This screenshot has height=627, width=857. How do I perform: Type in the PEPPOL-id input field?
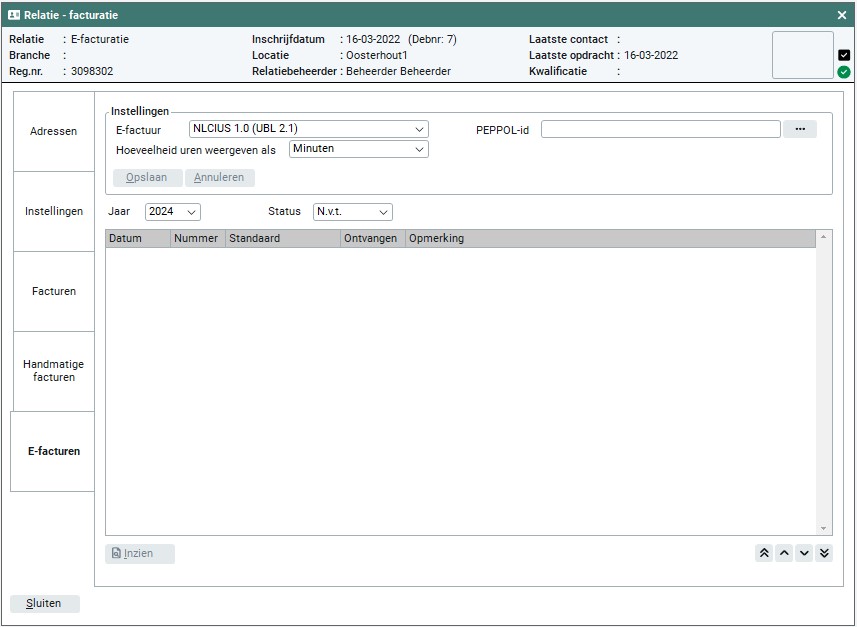(x=660, y=129)
